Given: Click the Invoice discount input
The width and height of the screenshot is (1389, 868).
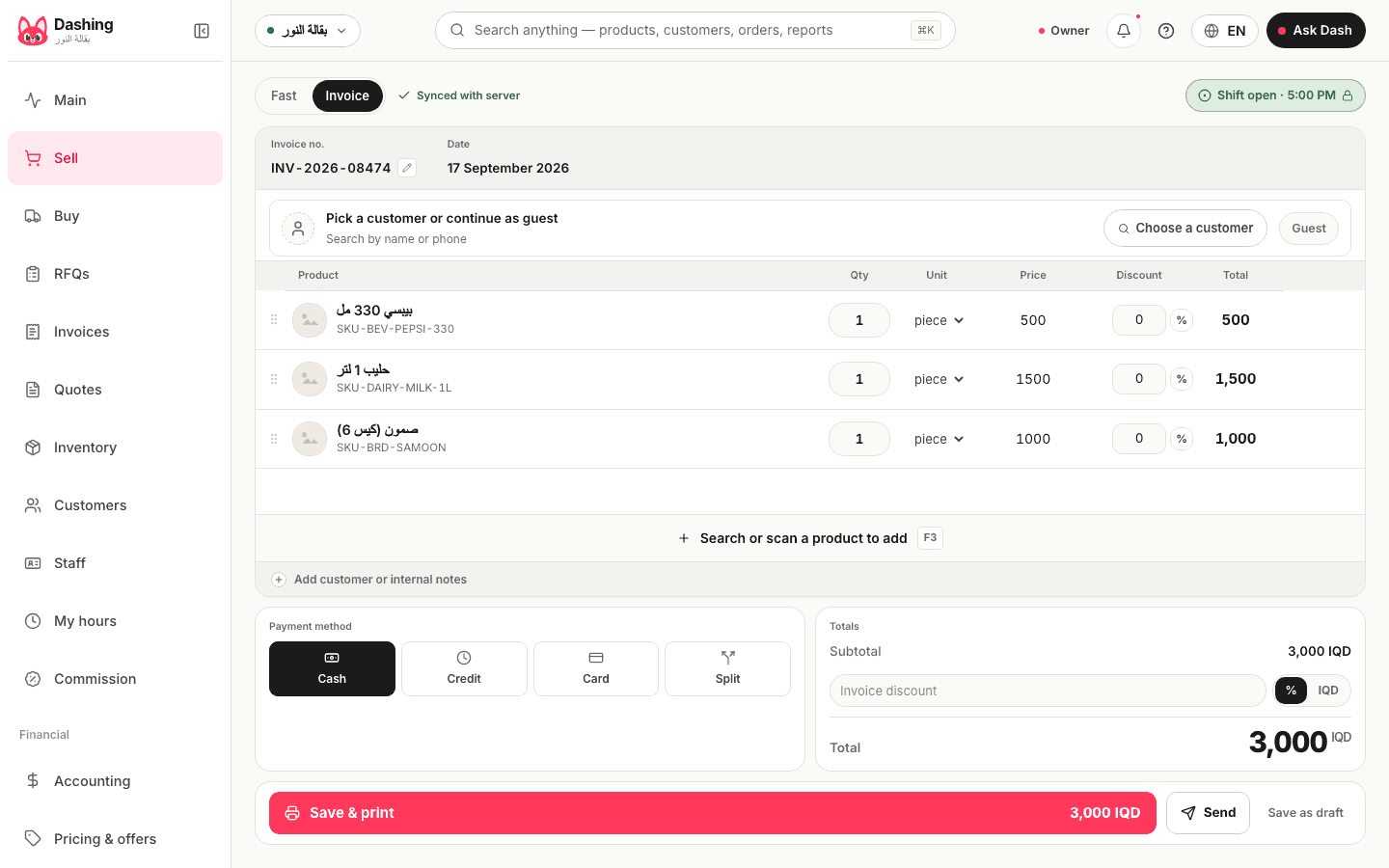Looking at the screenshot, I should 1048,691.
